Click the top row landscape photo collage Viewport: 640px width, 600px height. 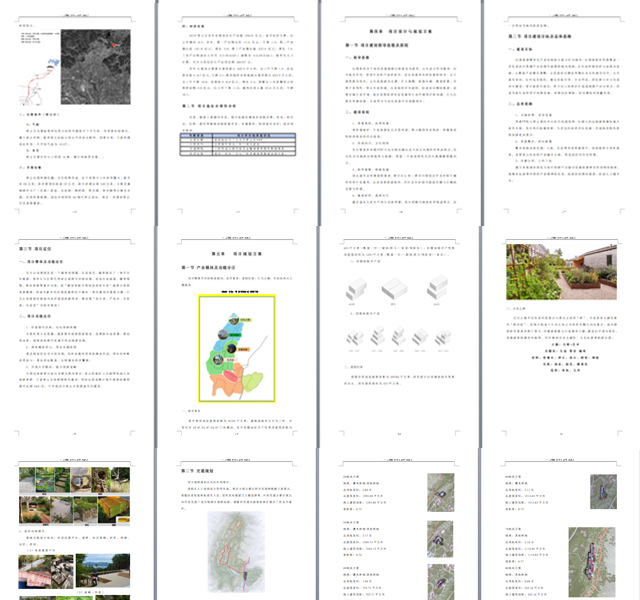point(74,480)
